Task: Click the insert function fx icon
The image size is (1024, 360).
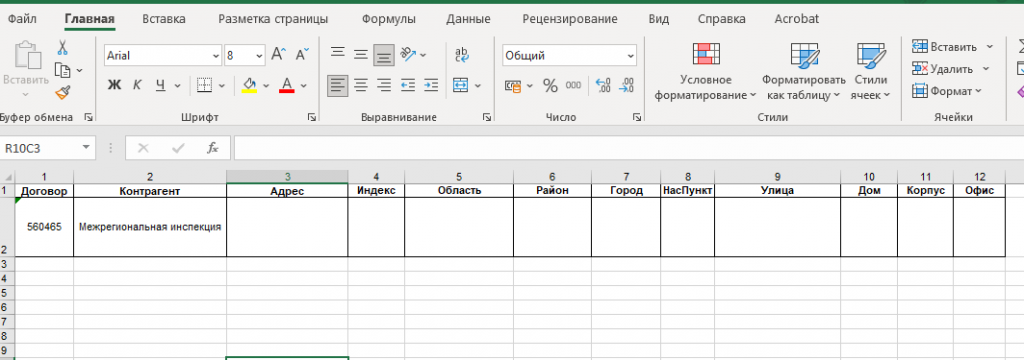Action: coord(212,148)
